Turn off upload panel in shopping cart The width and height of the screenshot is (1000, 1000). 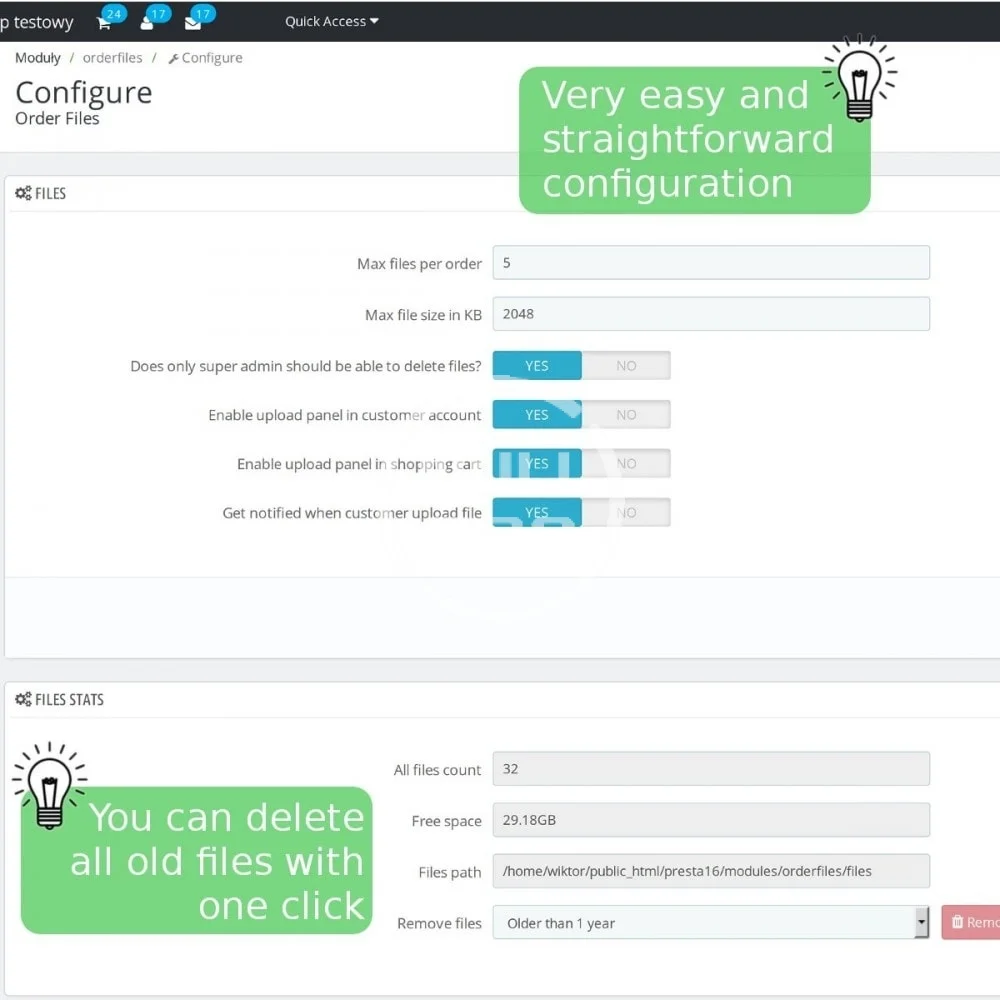click(626, 464)
